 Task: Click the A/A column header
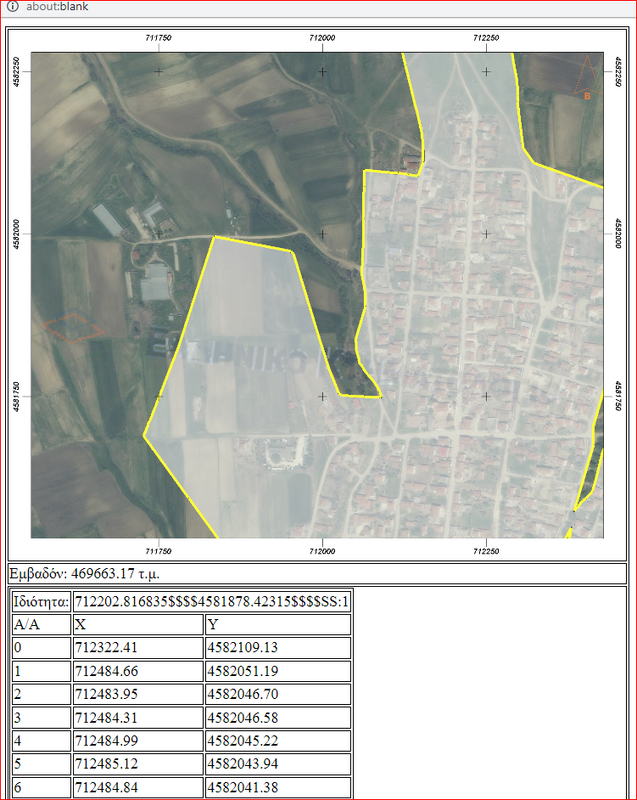(40, 624)
